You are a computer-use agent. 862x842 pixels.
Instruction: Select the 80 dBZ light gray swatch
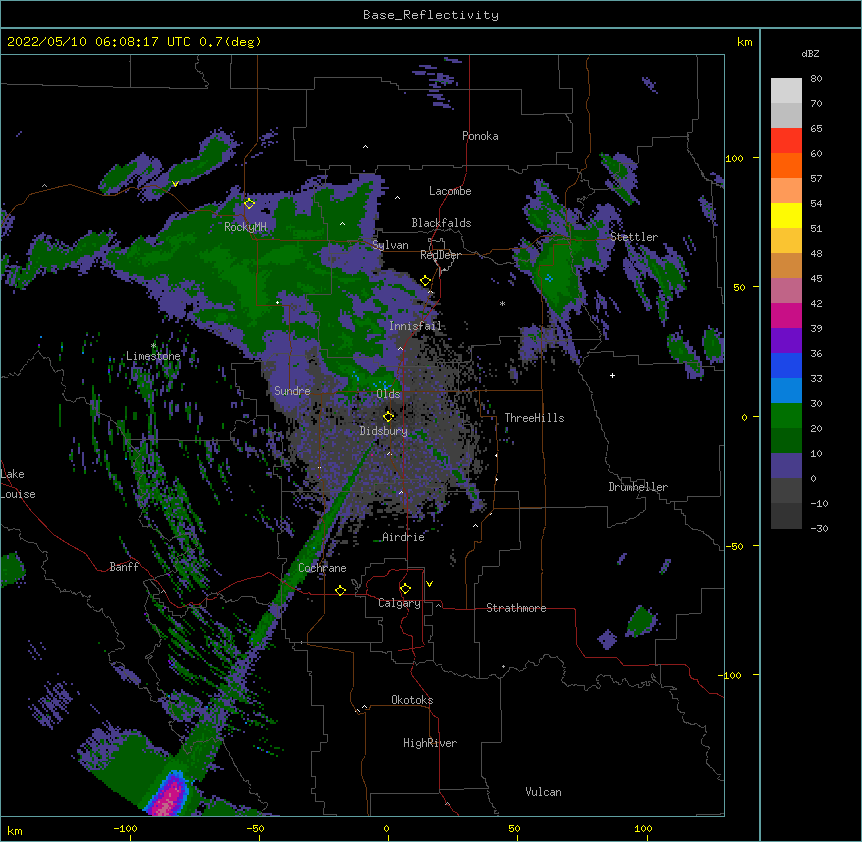[x=786, y=91]
